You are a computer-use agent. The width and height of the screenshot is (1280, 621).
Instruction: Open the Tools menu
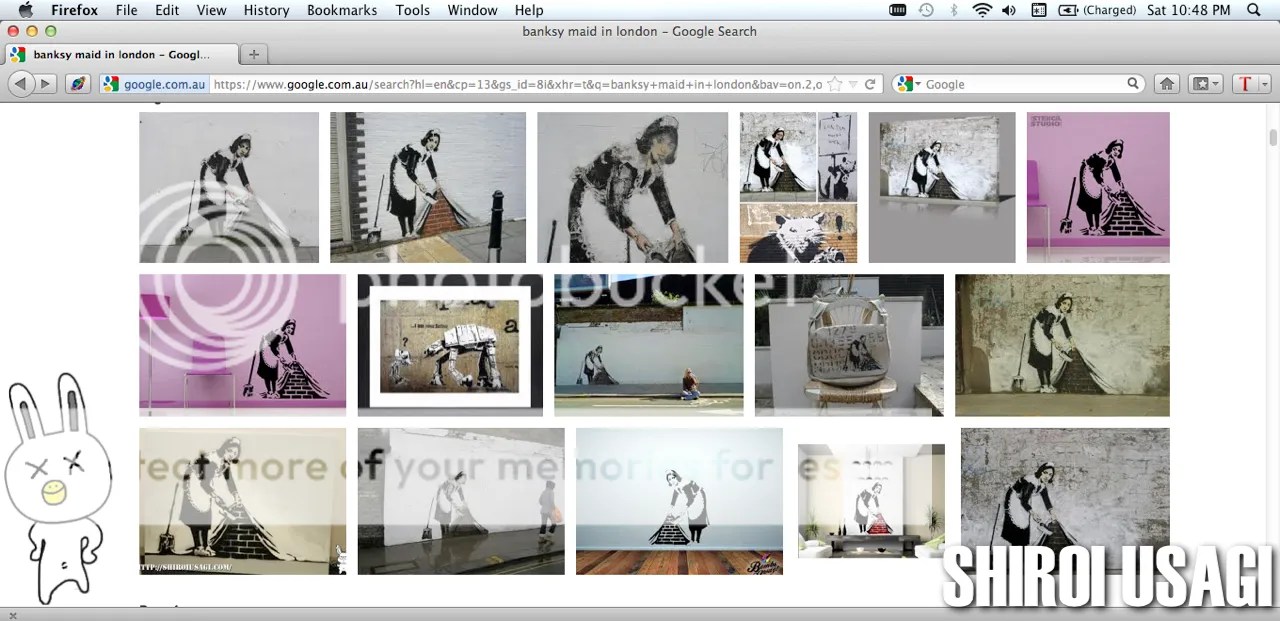pyautogui.click(x=412, y=10)
